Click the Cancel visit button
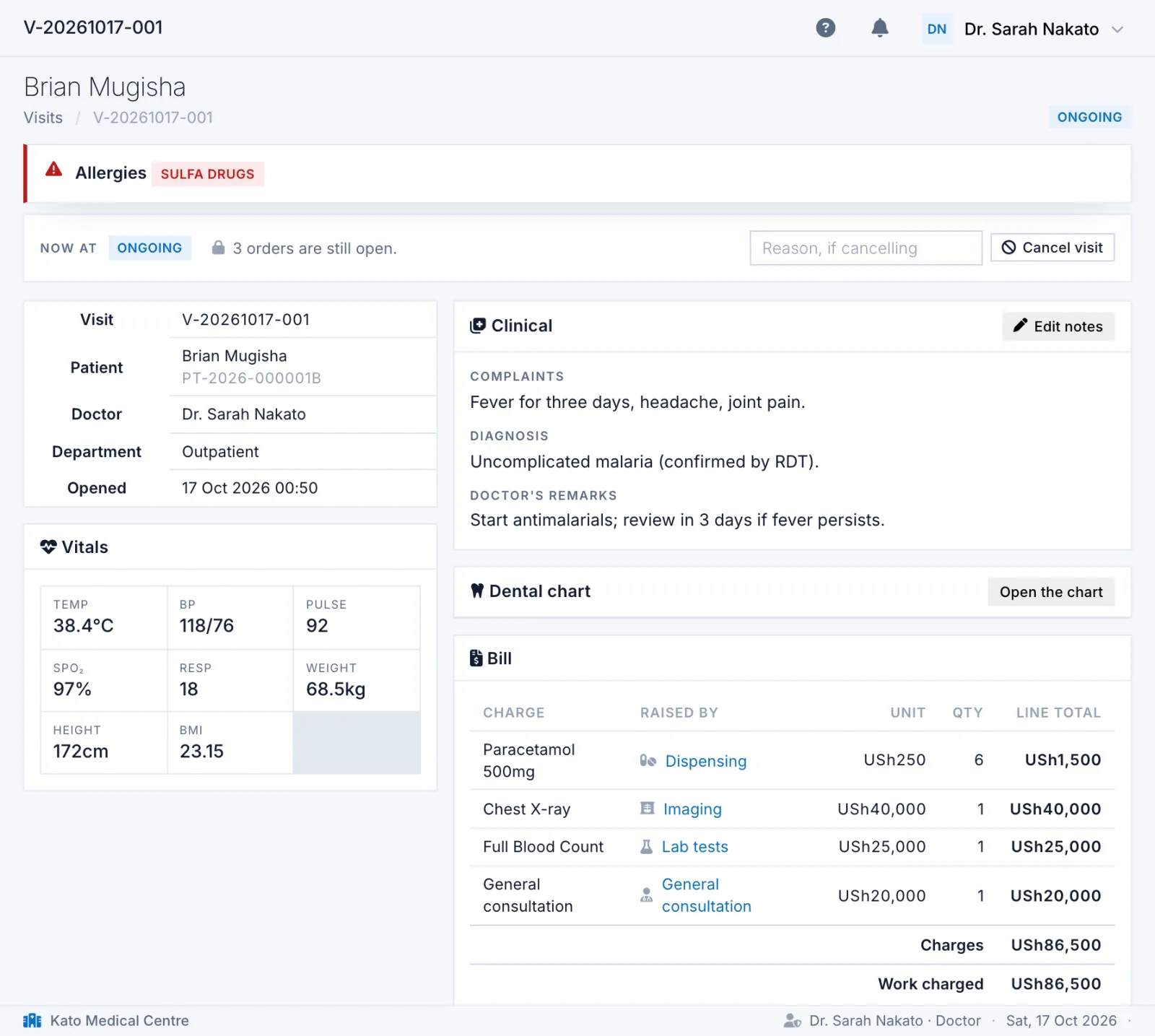Screen dimensions: 1155x1036 tap(1052, 248)
